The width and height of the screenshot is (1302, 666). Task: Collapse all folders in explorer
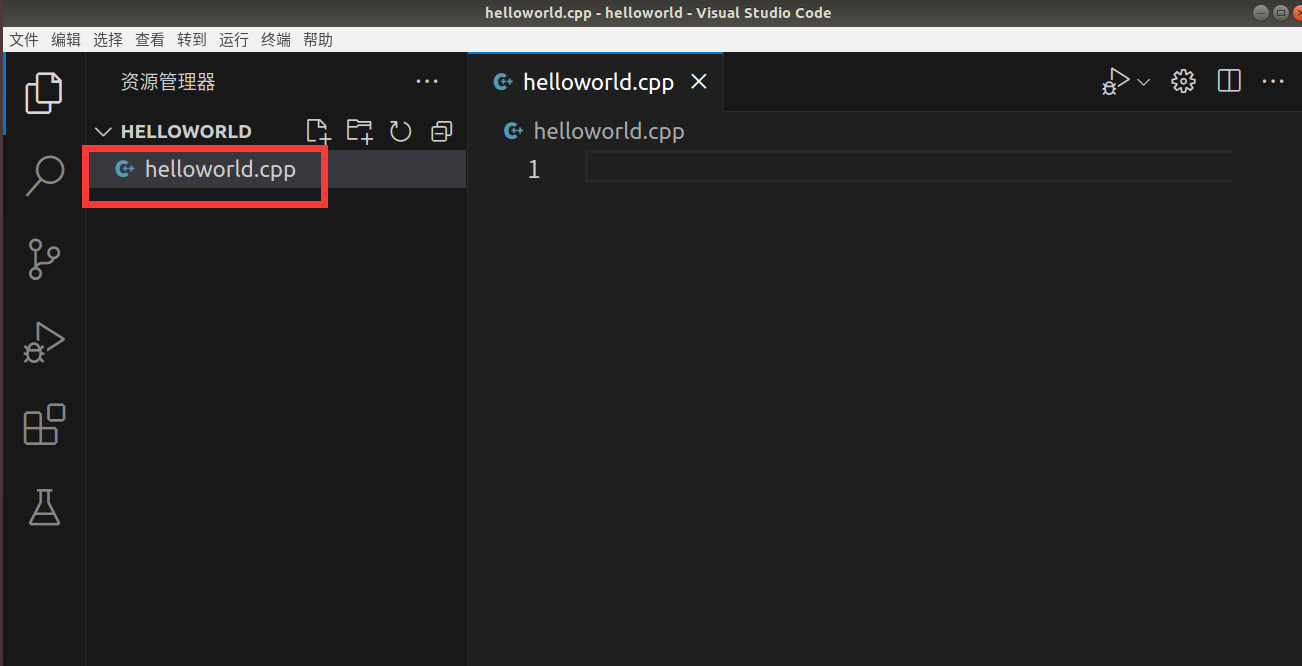[x=441, y=131]
